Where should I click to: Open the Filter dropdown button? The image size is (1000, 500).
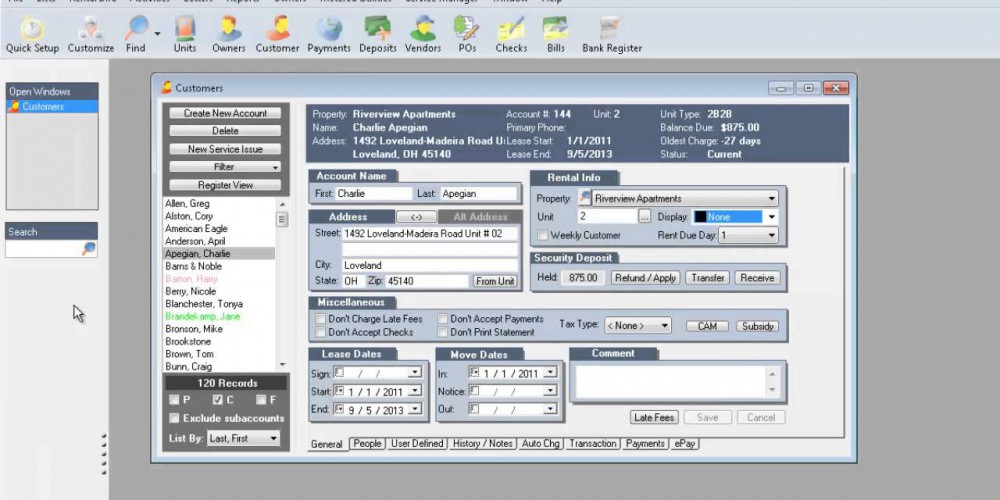click(225, 167)
